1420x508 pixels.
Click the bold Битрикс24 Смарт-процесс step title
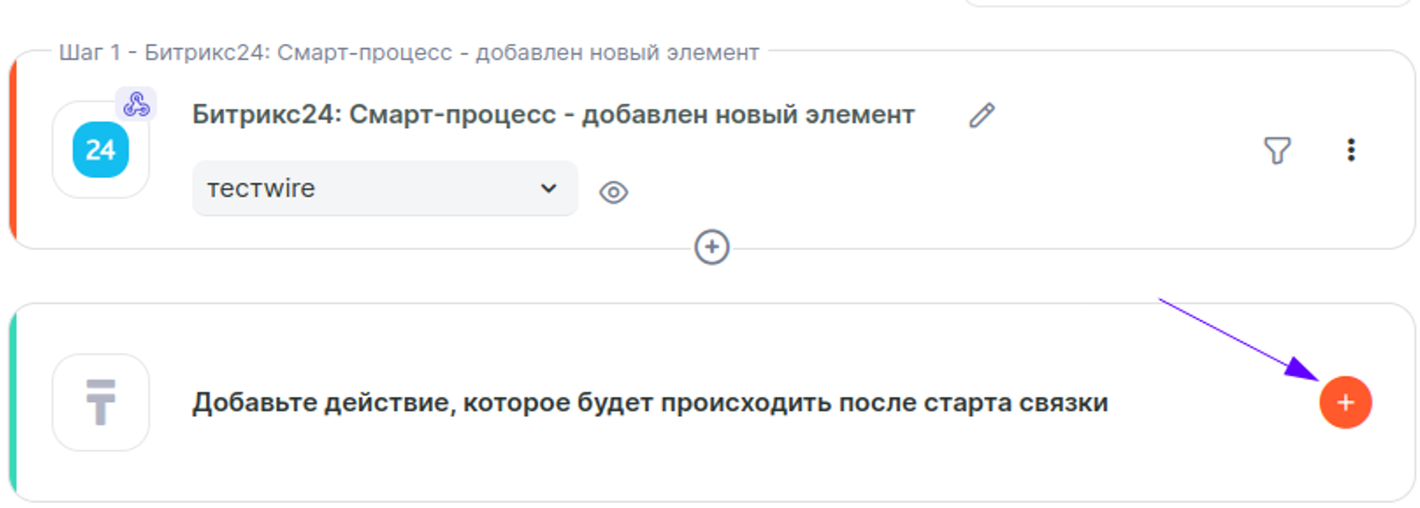tap(553, 115)
